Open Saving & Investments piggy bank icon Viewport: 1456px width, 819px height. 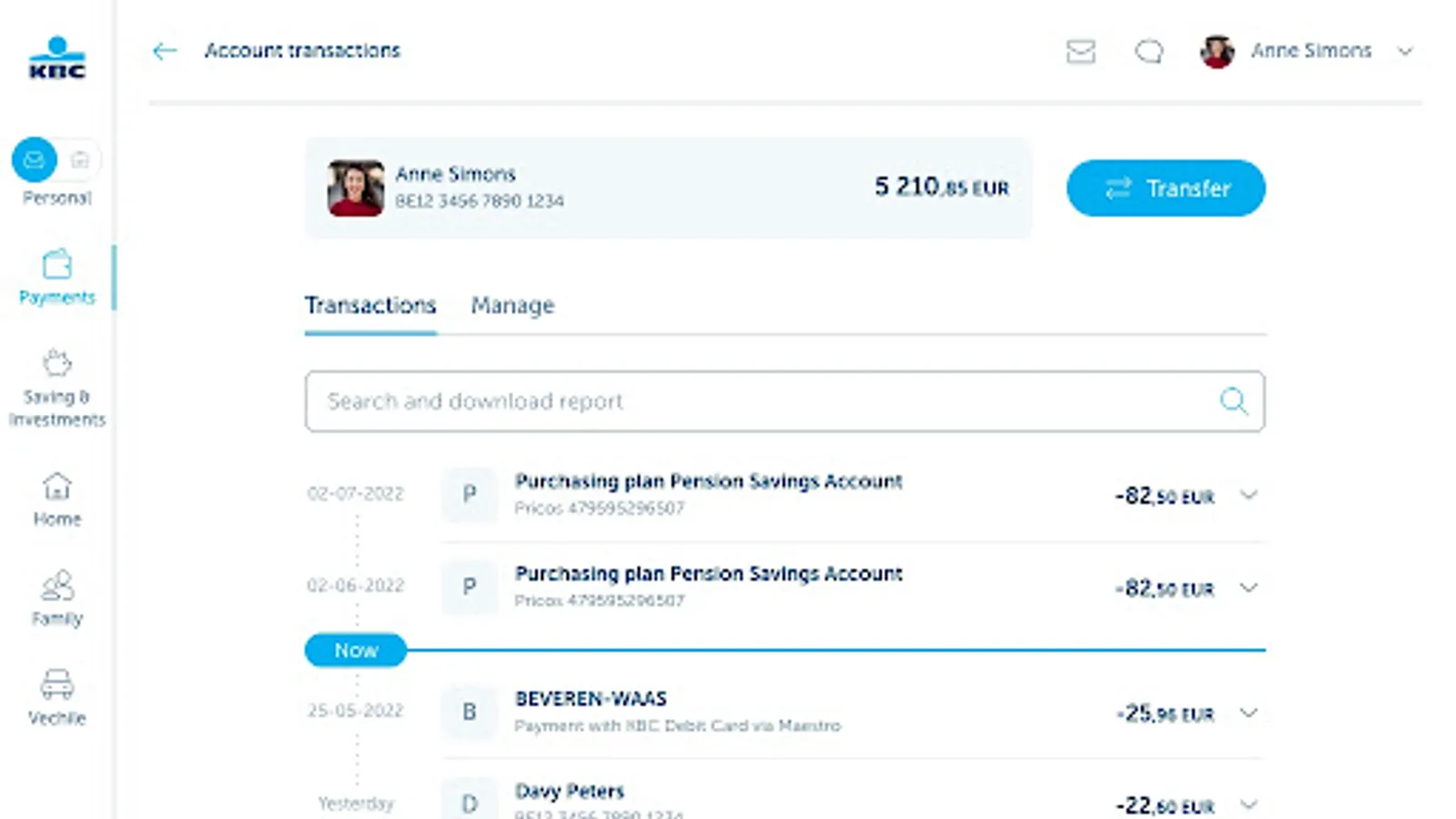point(56,363)
